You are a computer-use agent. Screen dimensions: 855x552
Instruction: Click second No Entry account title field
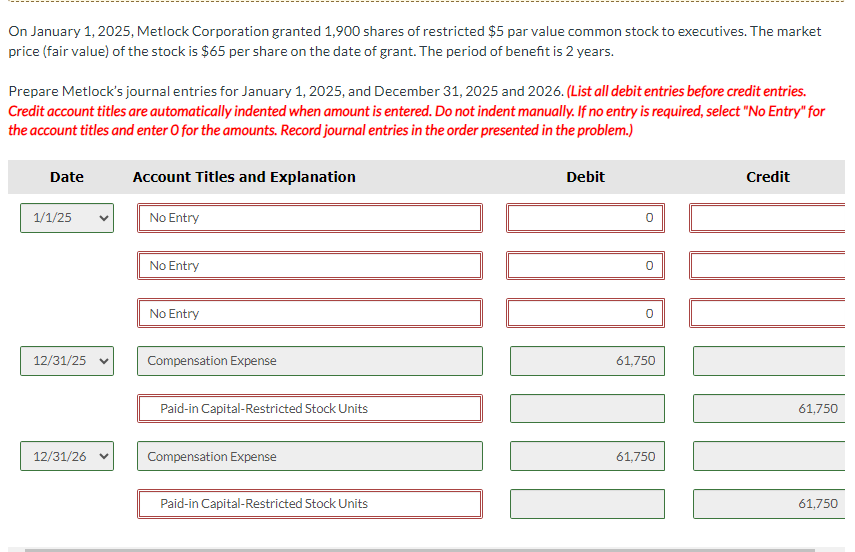(310, 266)
